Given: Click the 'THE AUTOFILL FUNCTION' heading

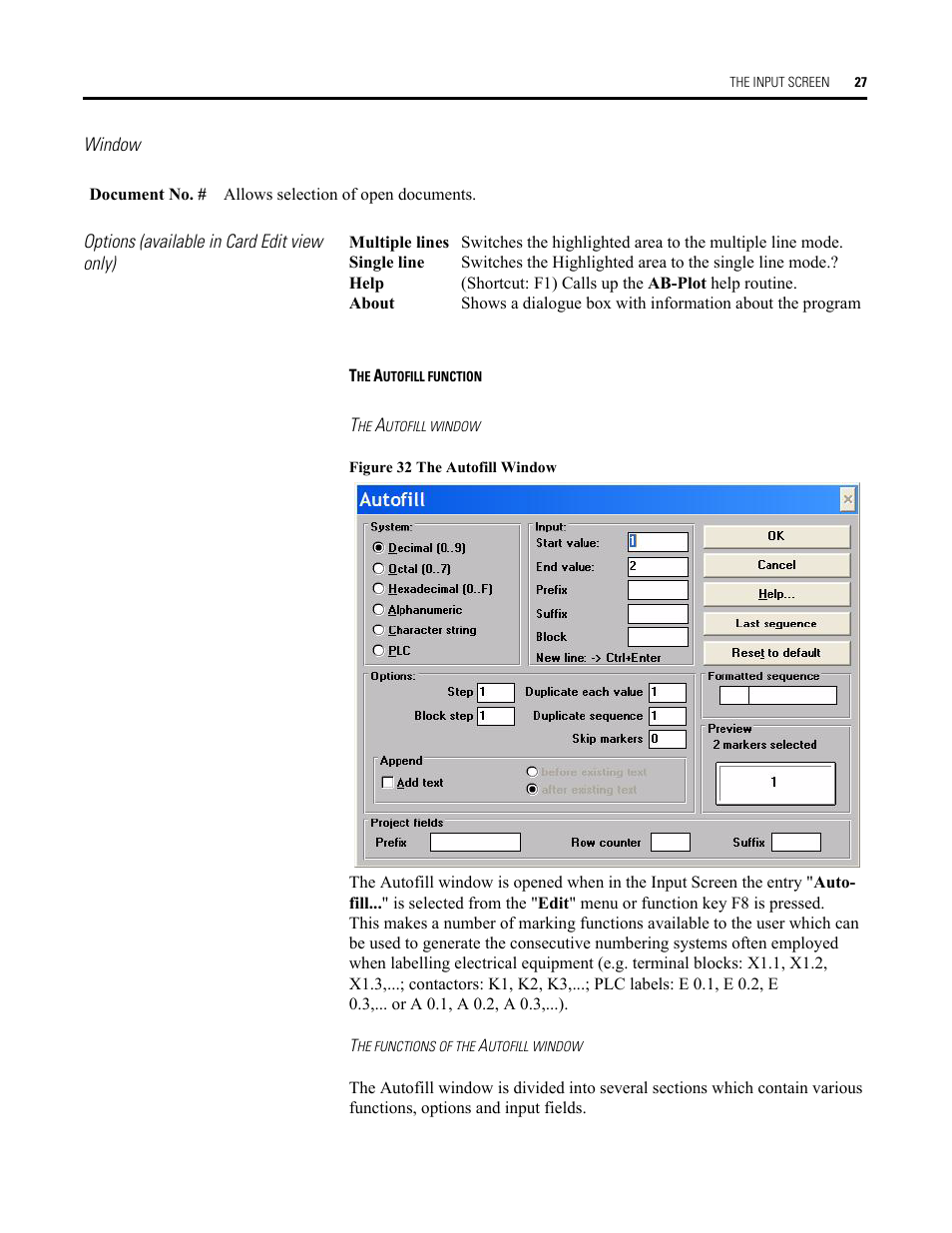Looking at the screenshot, I should coord(415,376).
